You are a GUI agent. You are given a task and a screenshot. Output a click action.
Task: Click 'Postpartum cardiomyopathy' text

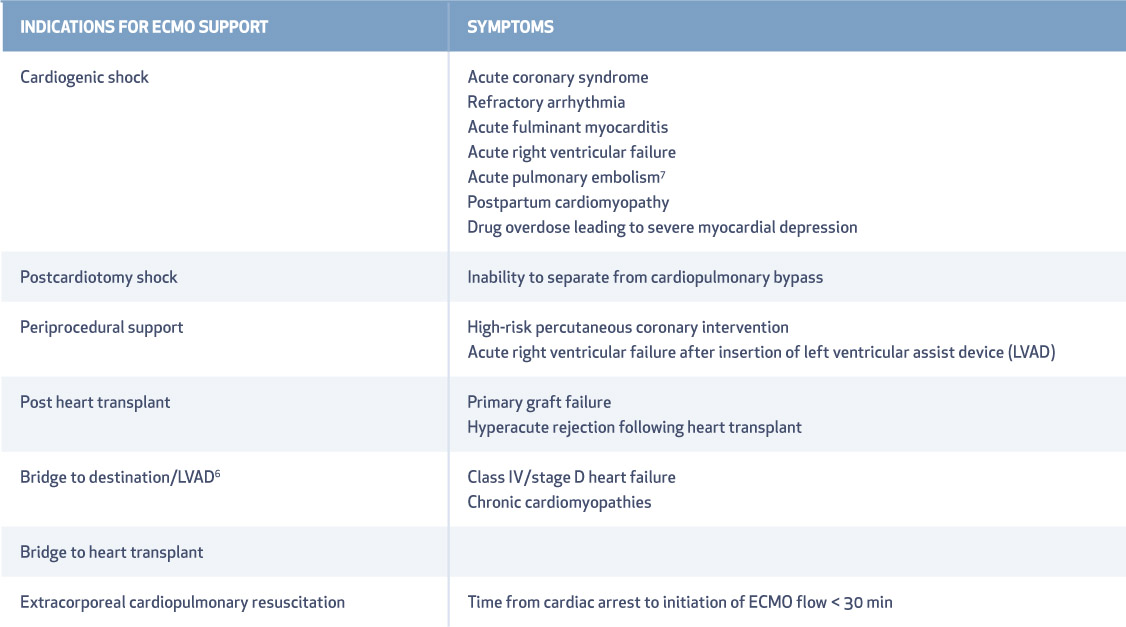click(568, 203)
